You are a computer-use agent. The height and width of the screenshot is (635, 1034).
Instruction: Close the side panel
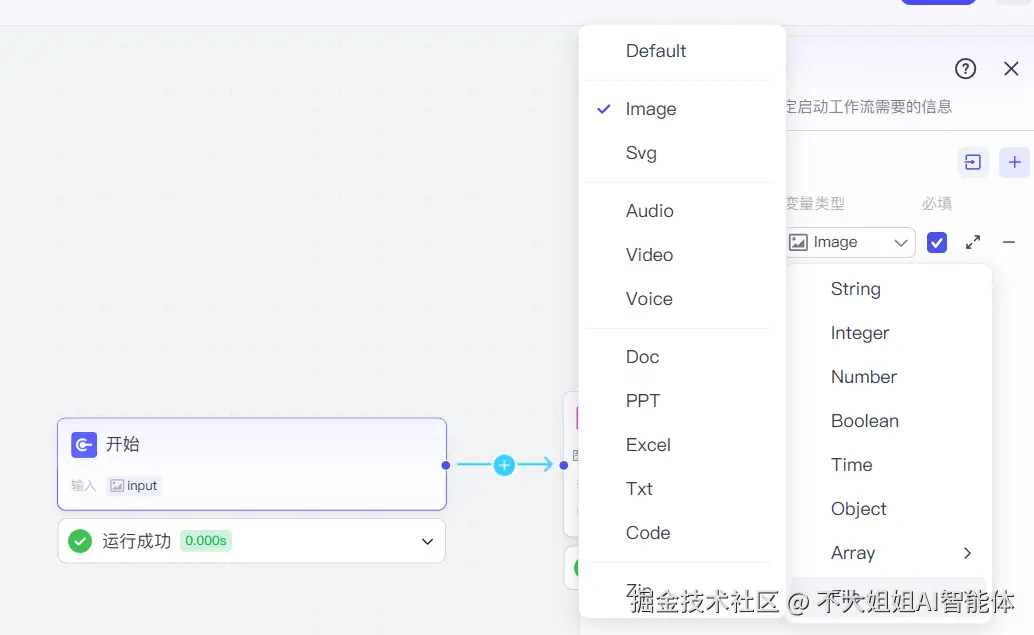[x=1011, y=68]
